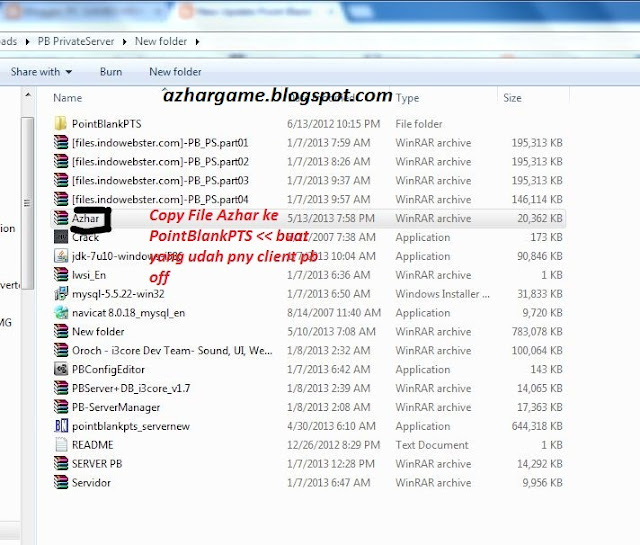Click the PB-ServerManager archive icon
This screenshot has width=640, height=545.
(x=61, y=407)
